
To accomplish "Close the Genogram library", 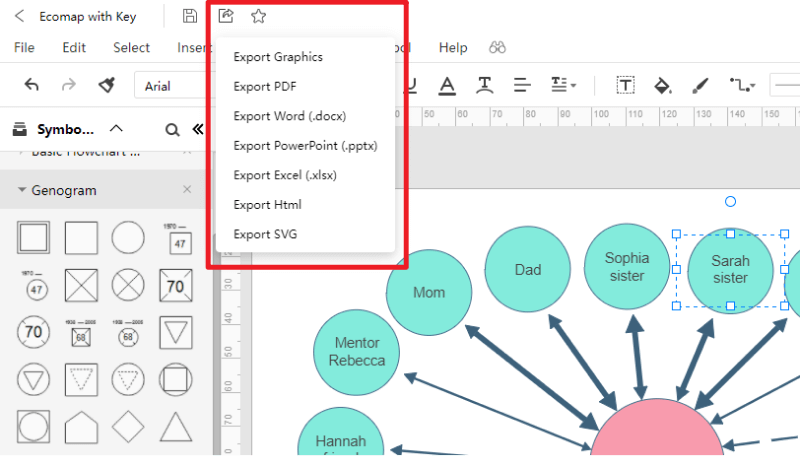I will (187, 190).
